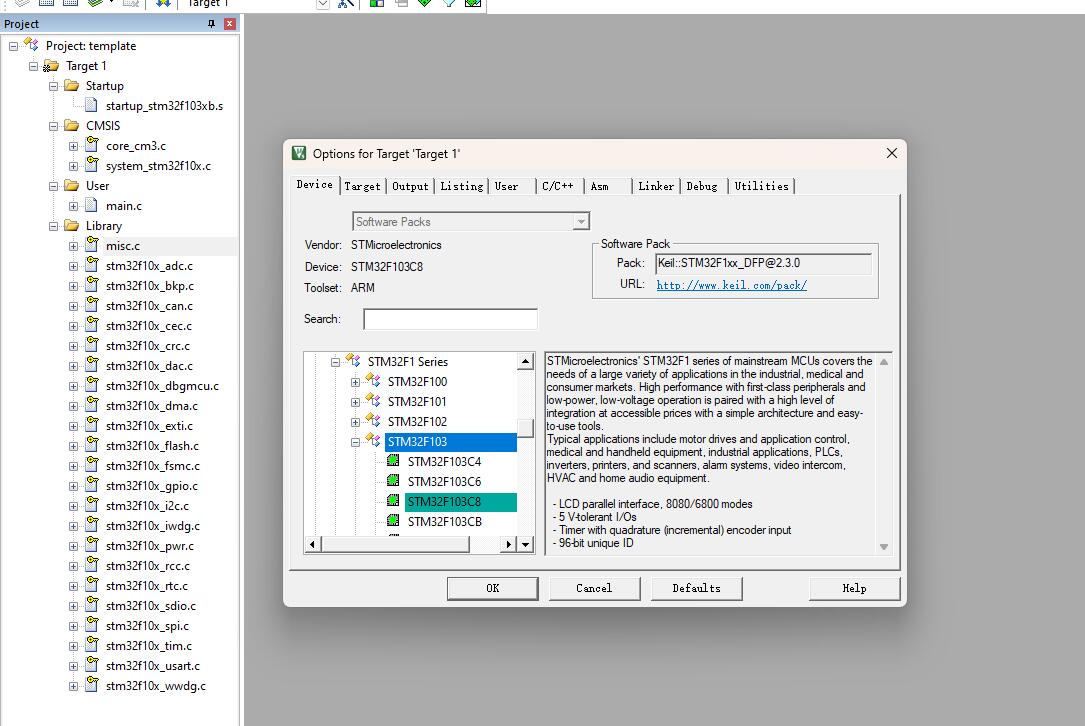Screen dimensions: 1085x726
Task: Click the Help button
Action: click(855, 588)
